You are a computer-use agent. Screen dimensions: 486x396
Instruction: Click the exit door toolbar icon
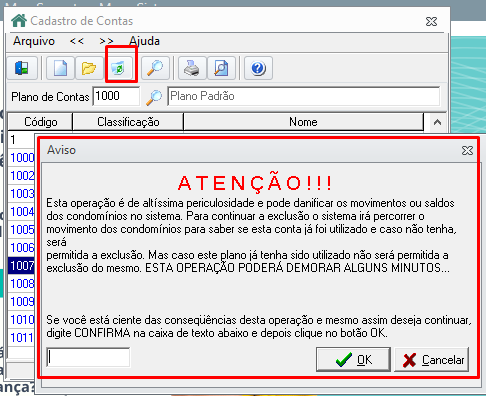point(22,68)
